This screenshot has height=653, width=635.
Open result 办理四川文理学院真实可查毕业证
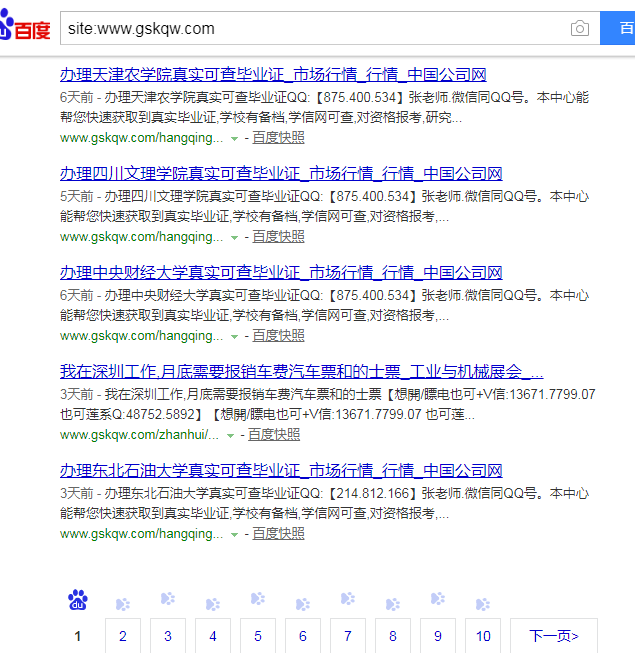pos(281,174)
